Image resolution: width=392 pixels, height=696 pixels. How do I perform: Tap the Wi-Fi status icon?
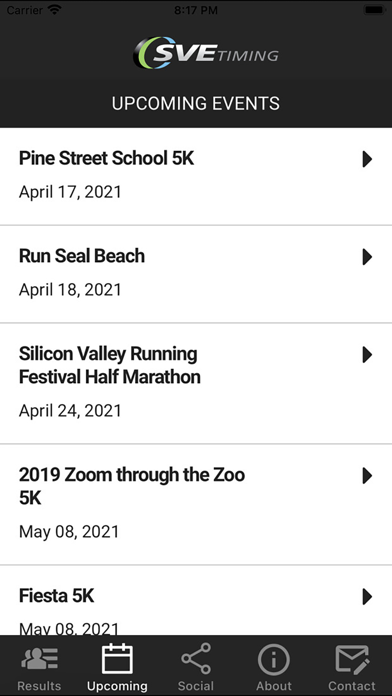pyautogui.click(x=55, y=10)
